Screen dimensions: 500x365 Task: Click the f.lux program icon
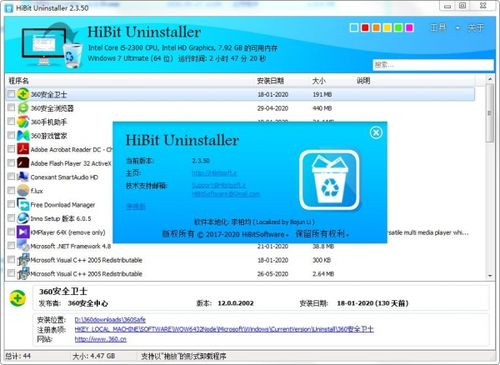tap(23, 191)
